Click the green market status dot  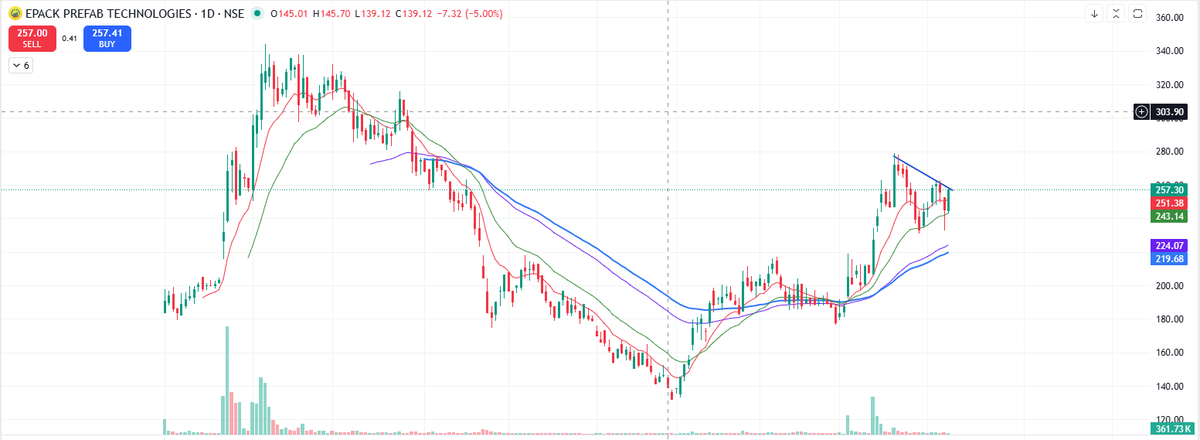pos(258,14)
